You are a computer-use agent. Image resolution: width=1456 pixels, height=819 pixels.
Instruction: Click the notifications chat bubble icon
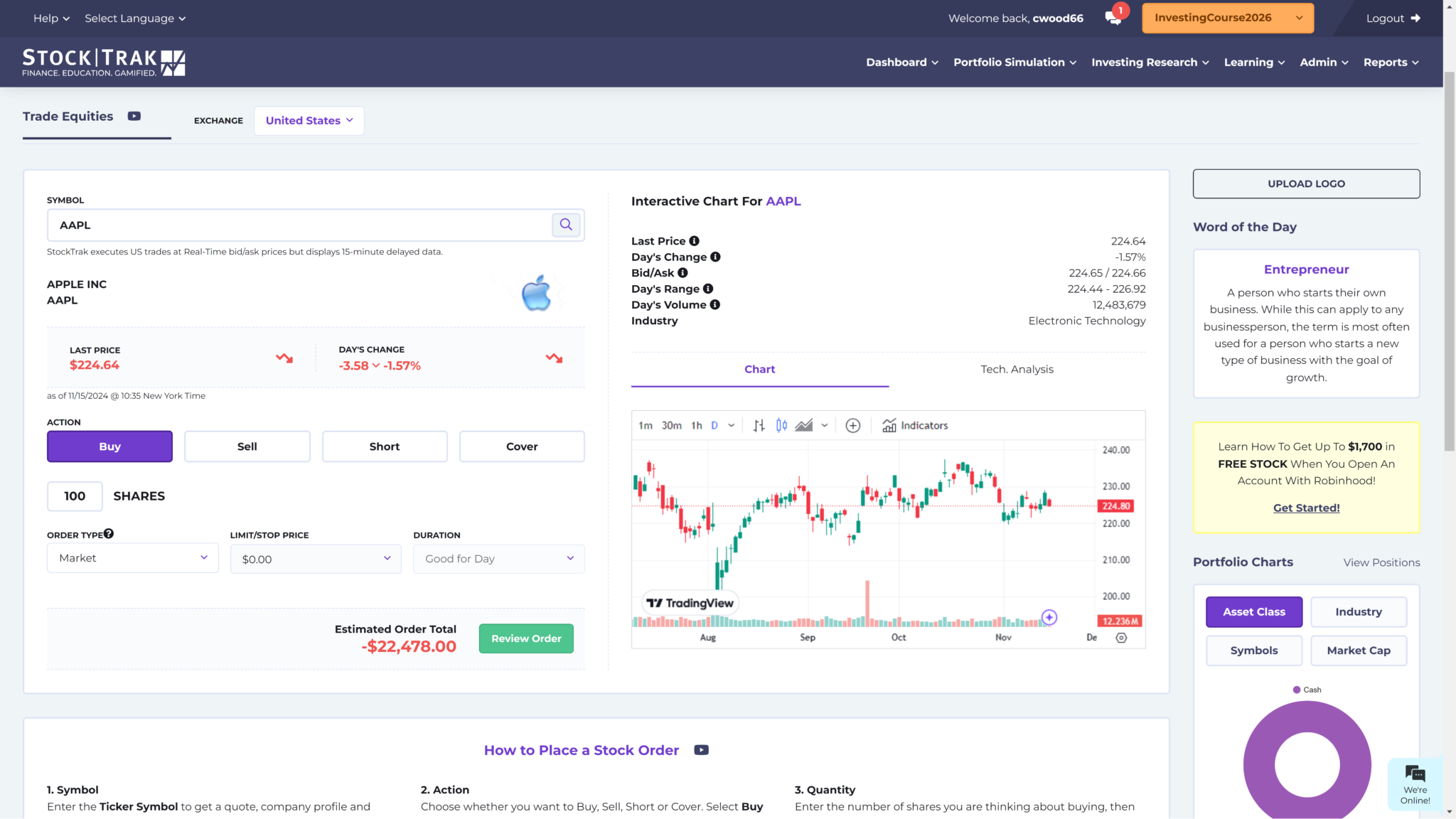1111,18
